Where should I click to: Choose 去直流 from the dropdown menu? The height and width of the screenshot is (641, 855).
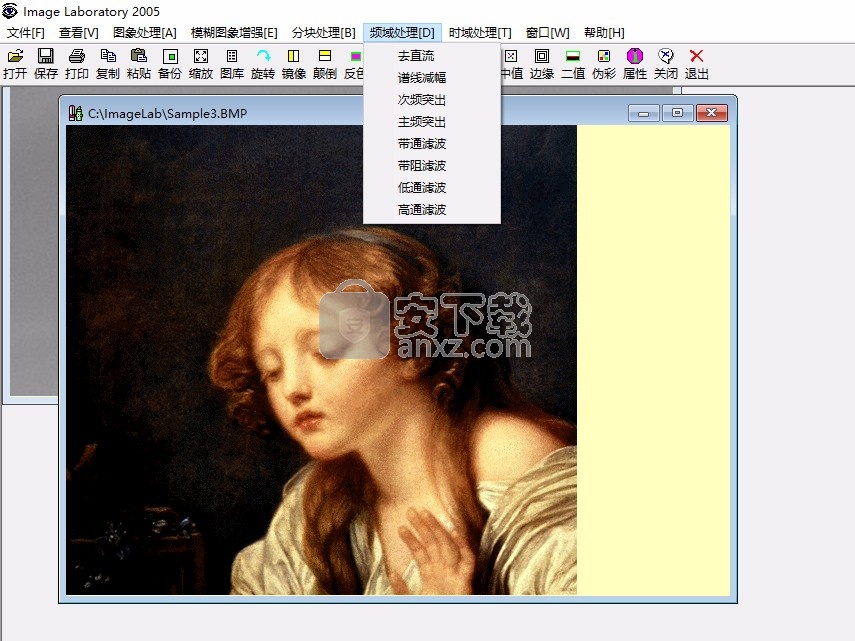432,56
